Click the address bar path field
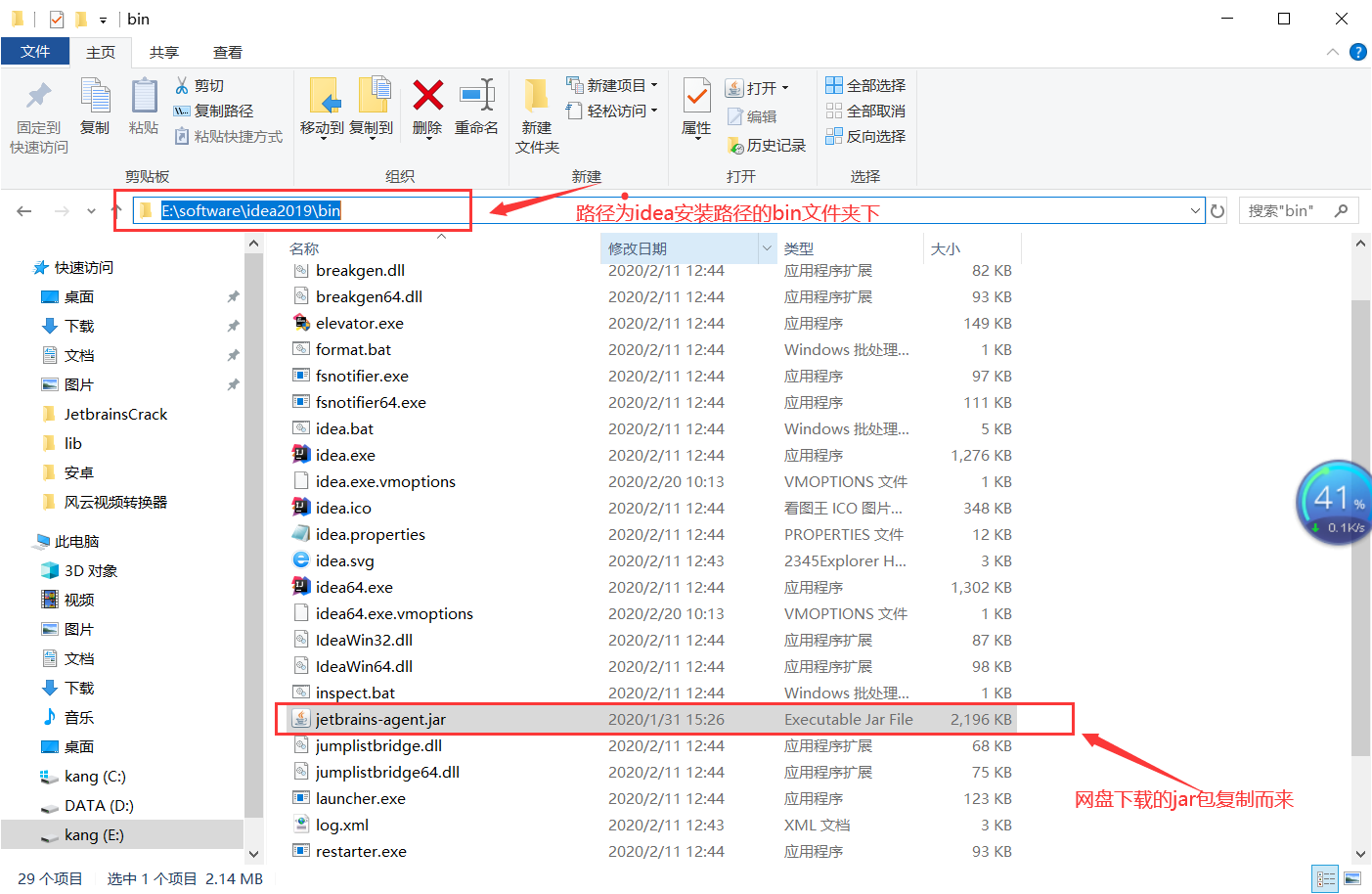 668,210
